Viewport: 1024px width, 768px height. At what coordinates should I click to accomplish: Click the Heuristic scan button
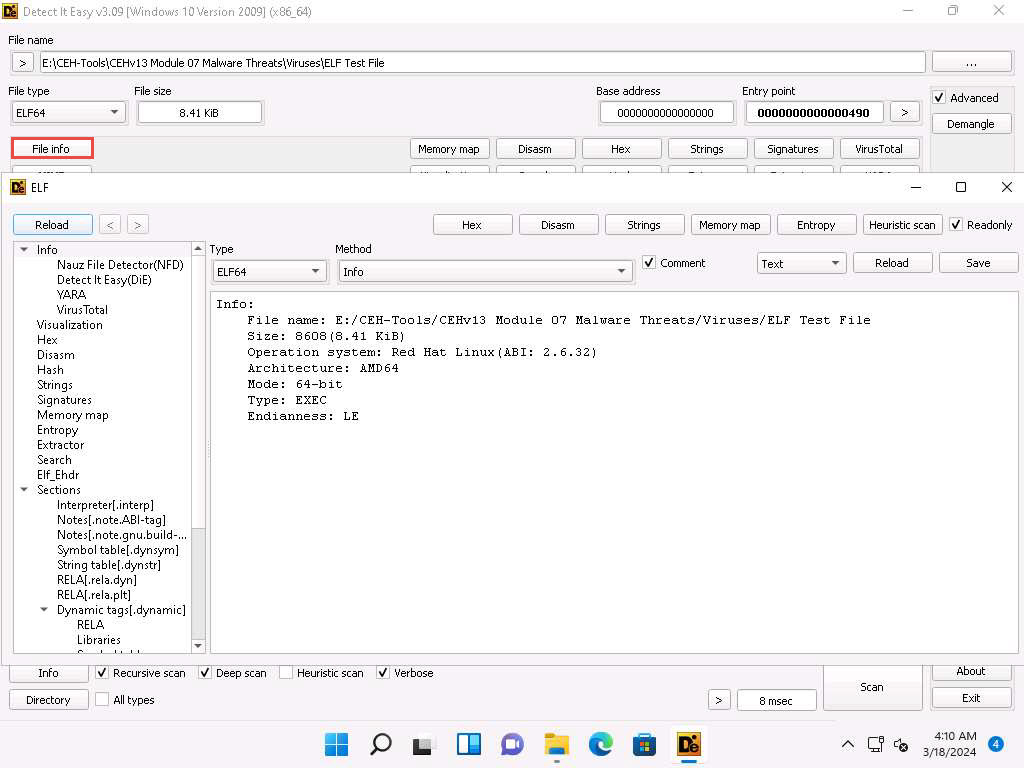(x=902, y=225)
